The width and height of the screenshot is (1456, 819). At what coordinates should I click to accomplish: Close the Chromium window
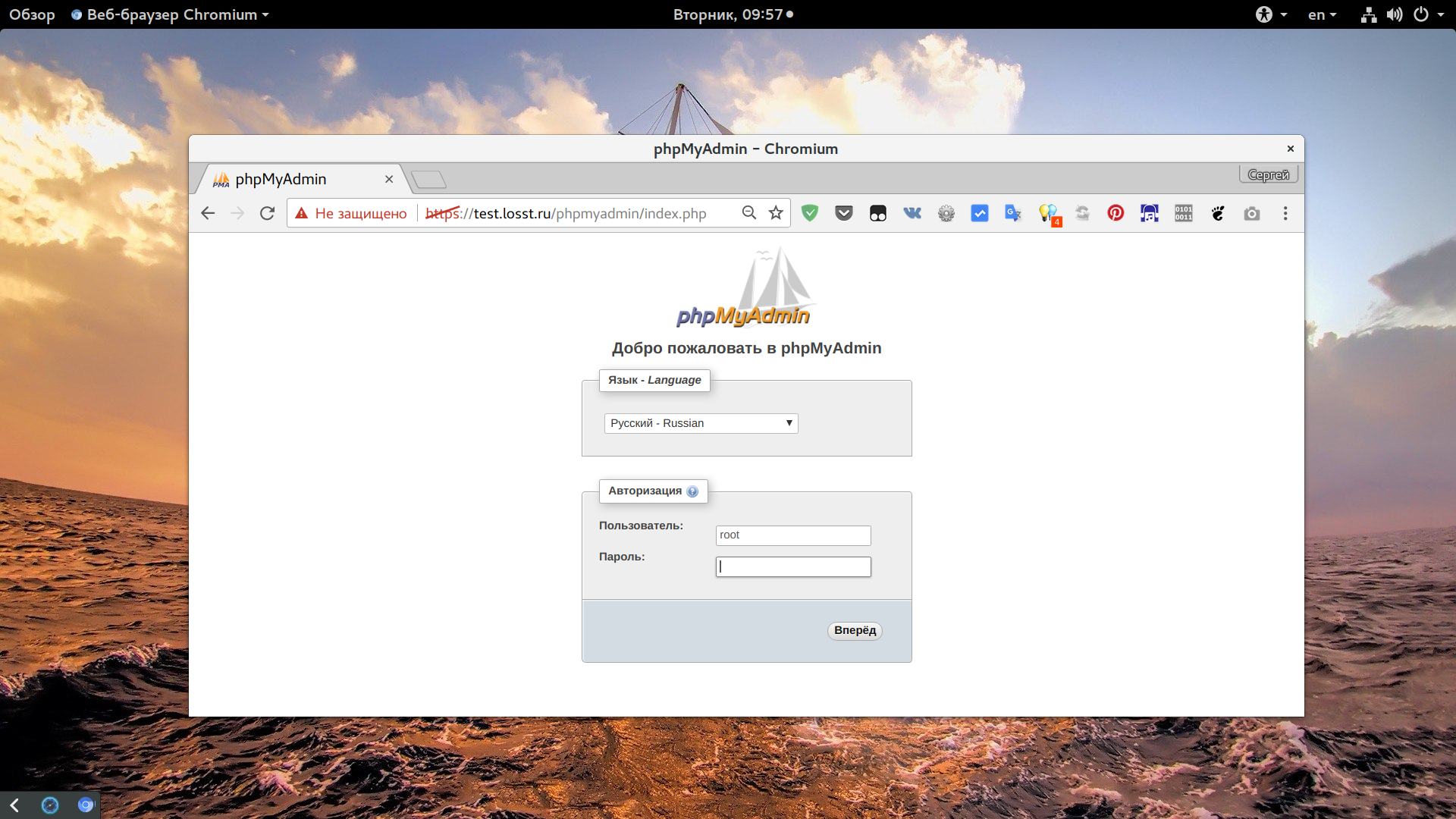1290,149
